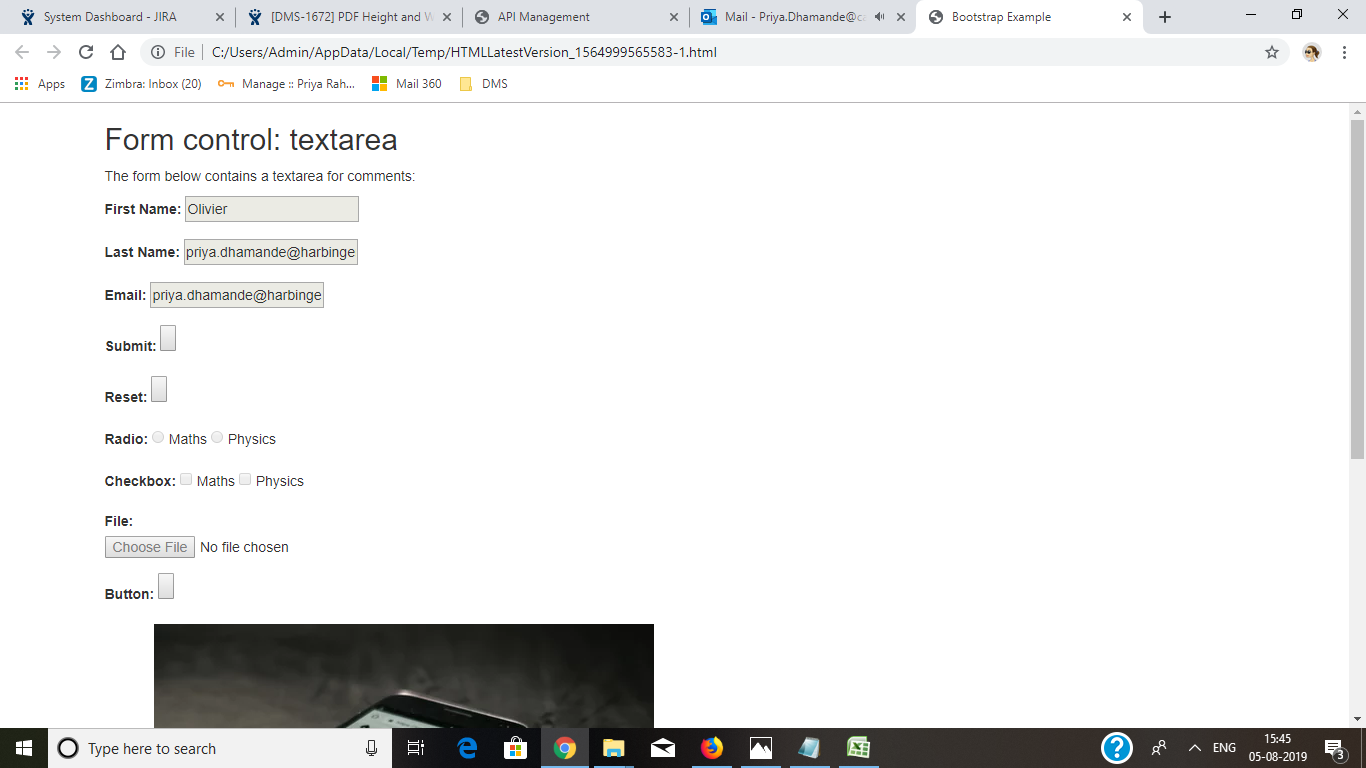Image resolution: width=1366 pixels, height=768 pixels.
Task: Open Google Chrome from the taskbar
Action: pyautogui.click(x=565, y=748)
